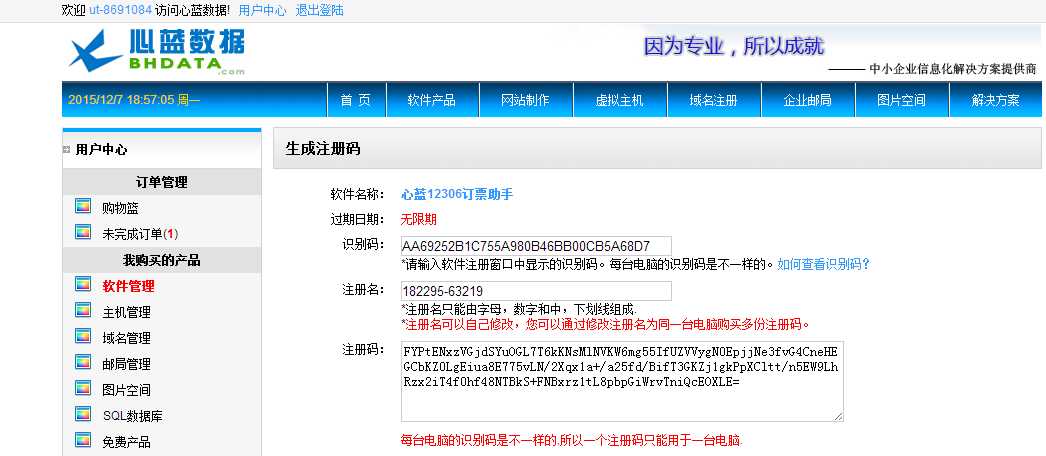The image size is (1046, 456).
Task: Click the 订单管理 section header
Action: coord(161,182)
